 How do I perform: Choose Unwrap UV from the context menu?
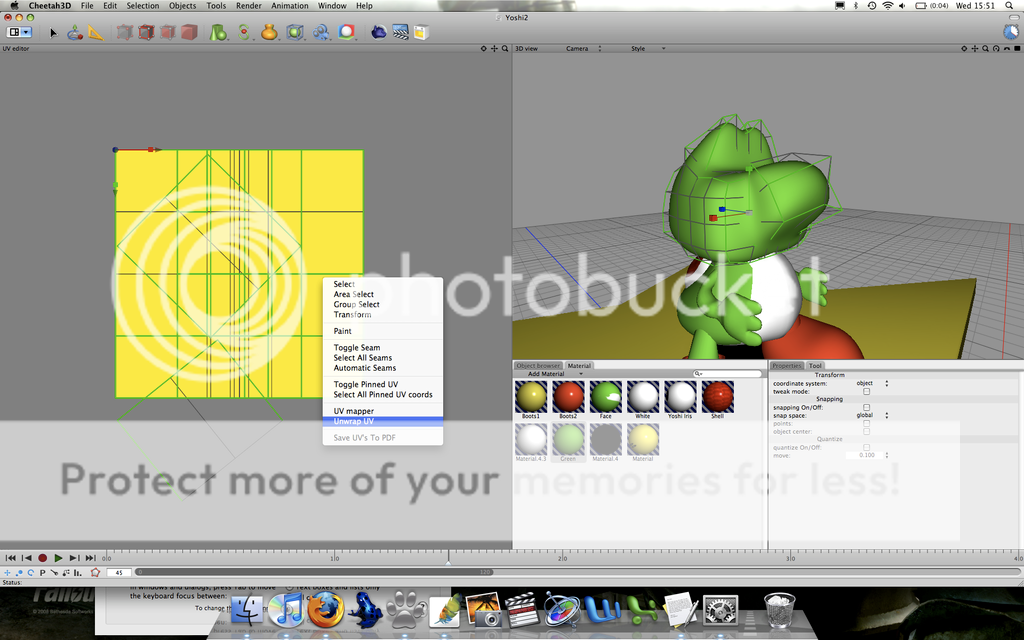[383, 421]
